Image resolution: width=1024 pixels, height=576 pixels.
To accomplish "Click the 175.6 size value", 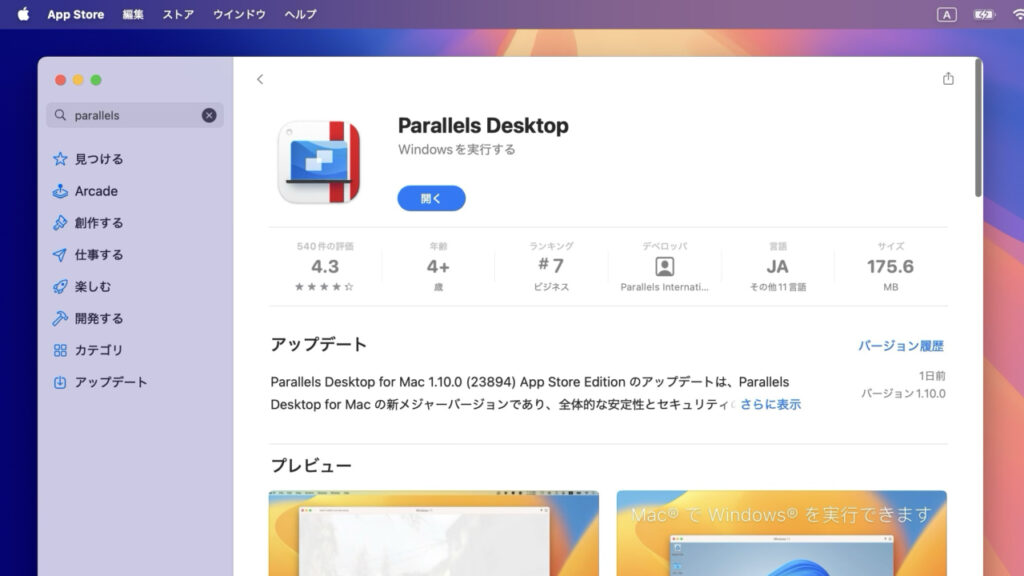I will tap(890, 266).
